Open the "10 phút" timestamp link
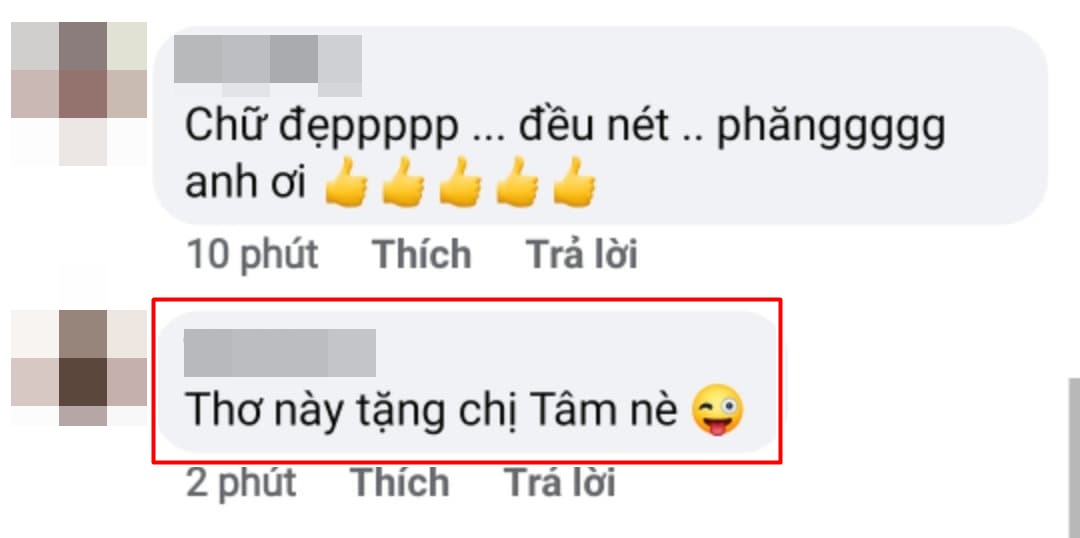 (x=252, y=255)
